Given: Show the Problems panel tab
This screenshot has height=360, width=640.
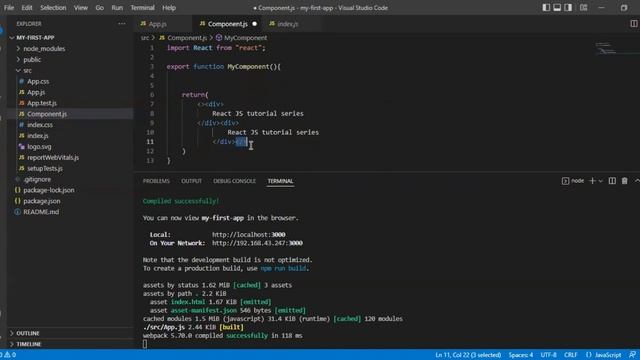Looking at the screenshot, I should coord(156,181).
